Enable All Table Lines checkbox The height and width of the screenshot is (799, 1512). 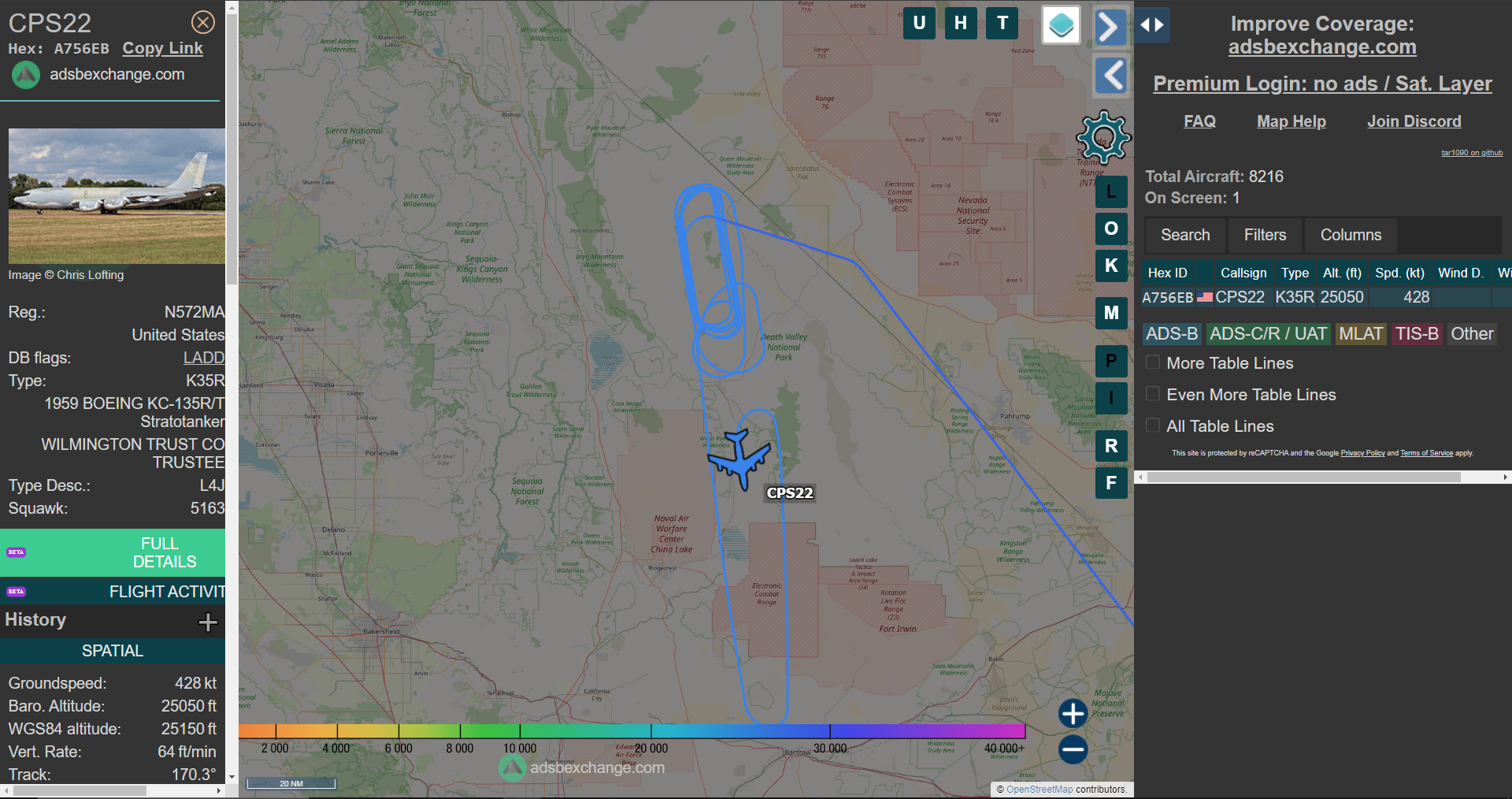click(x=1153, y=426)
